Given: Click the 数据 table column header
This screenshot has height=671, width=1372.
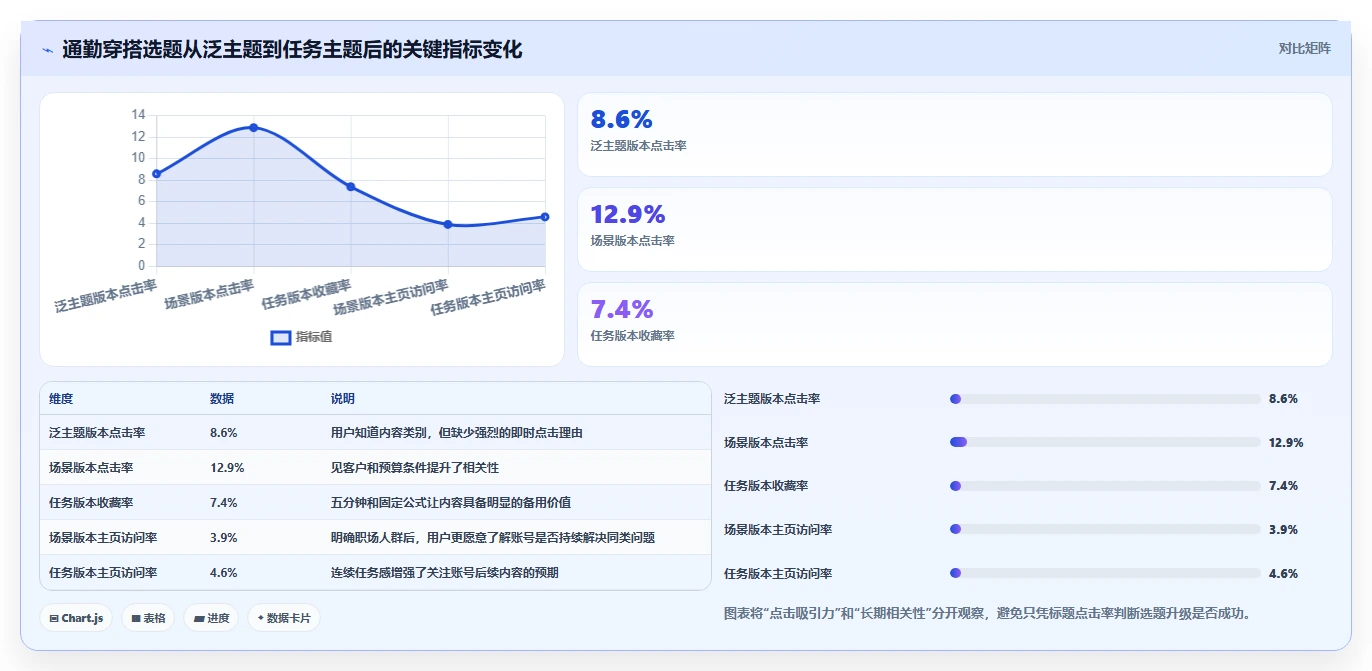Looking at the screenshot, I should (x=222, y=399).
